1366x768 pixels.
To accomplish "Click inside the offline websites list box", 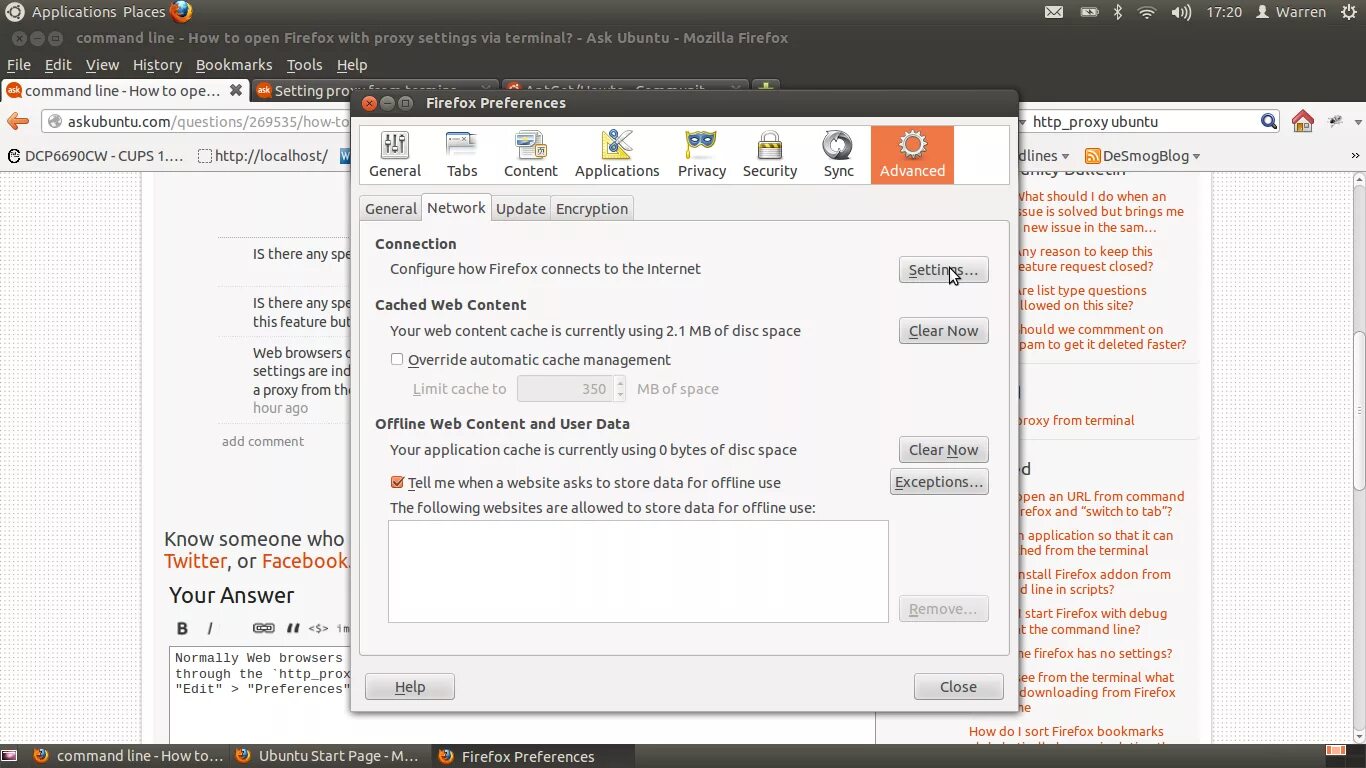I will (638, 571).
